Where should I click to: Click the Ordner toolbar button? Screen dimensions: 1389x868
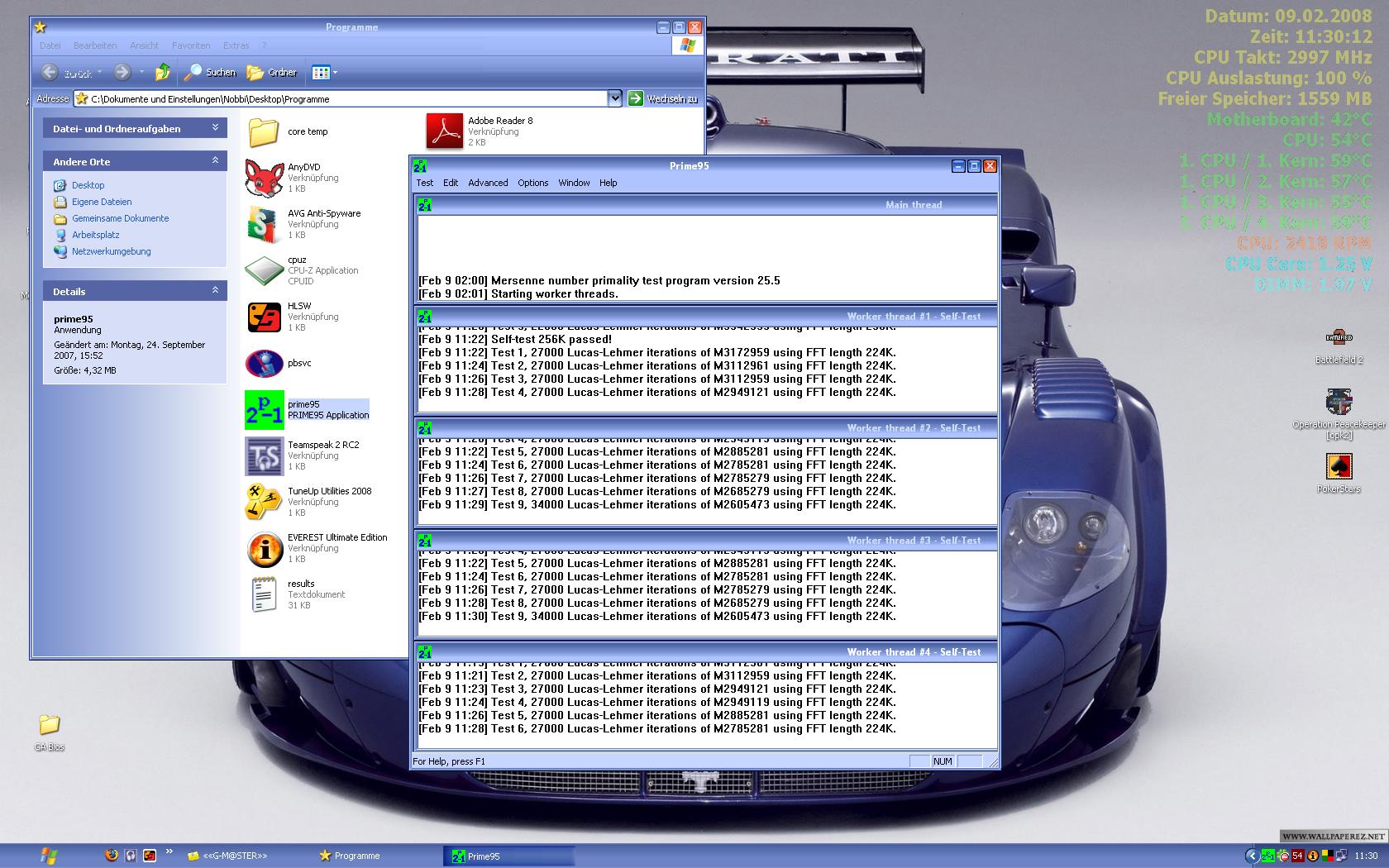click(x=272, y=73)
